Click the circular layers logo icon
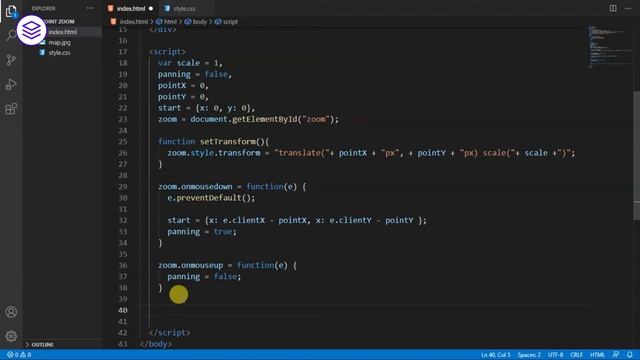This screenshot has height=360, width=640. point(31,30)
